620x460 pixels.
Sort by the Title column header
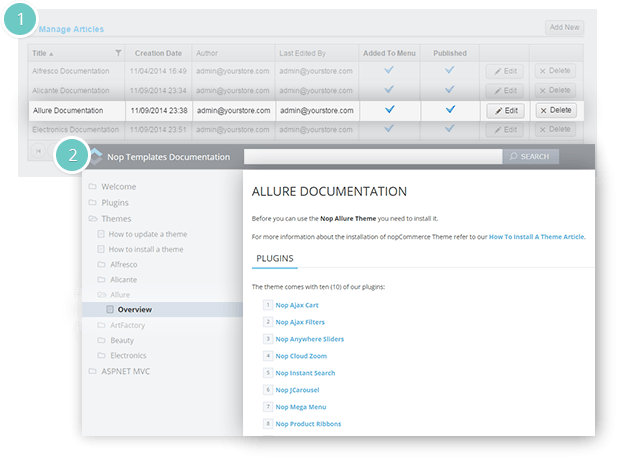(43, 53)
